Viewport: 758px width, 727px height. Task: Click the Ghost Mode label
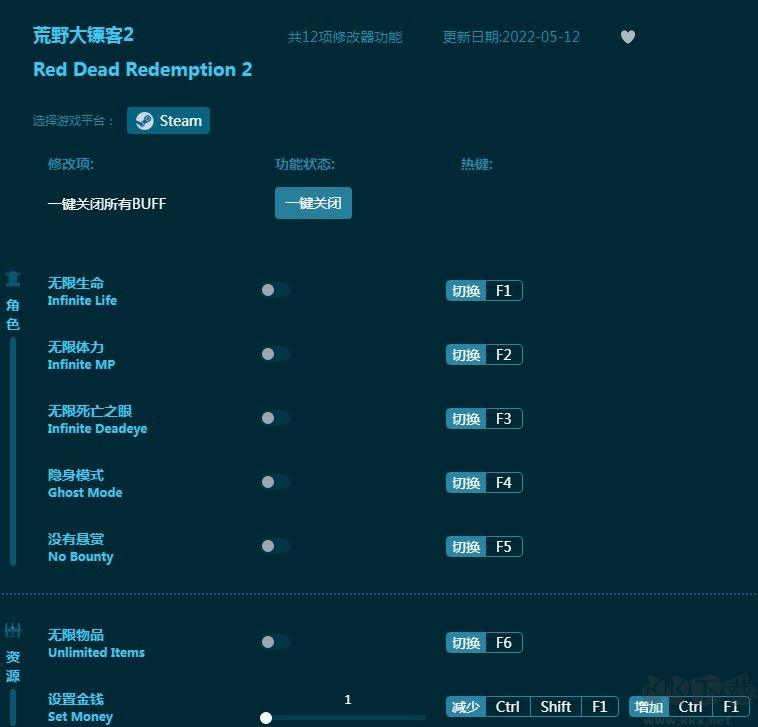pyautogui.click(x=85, y=493)
